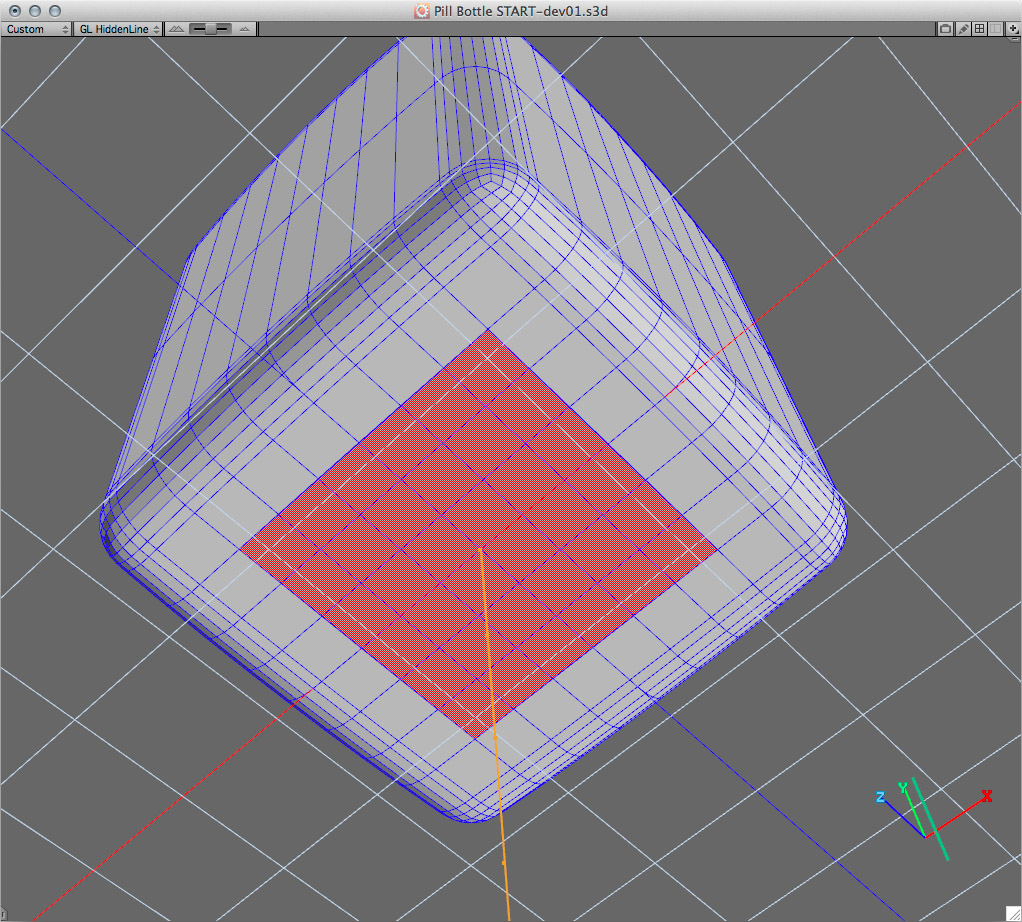Click the low-smoothness mountain icon

(x=176, y=28)
